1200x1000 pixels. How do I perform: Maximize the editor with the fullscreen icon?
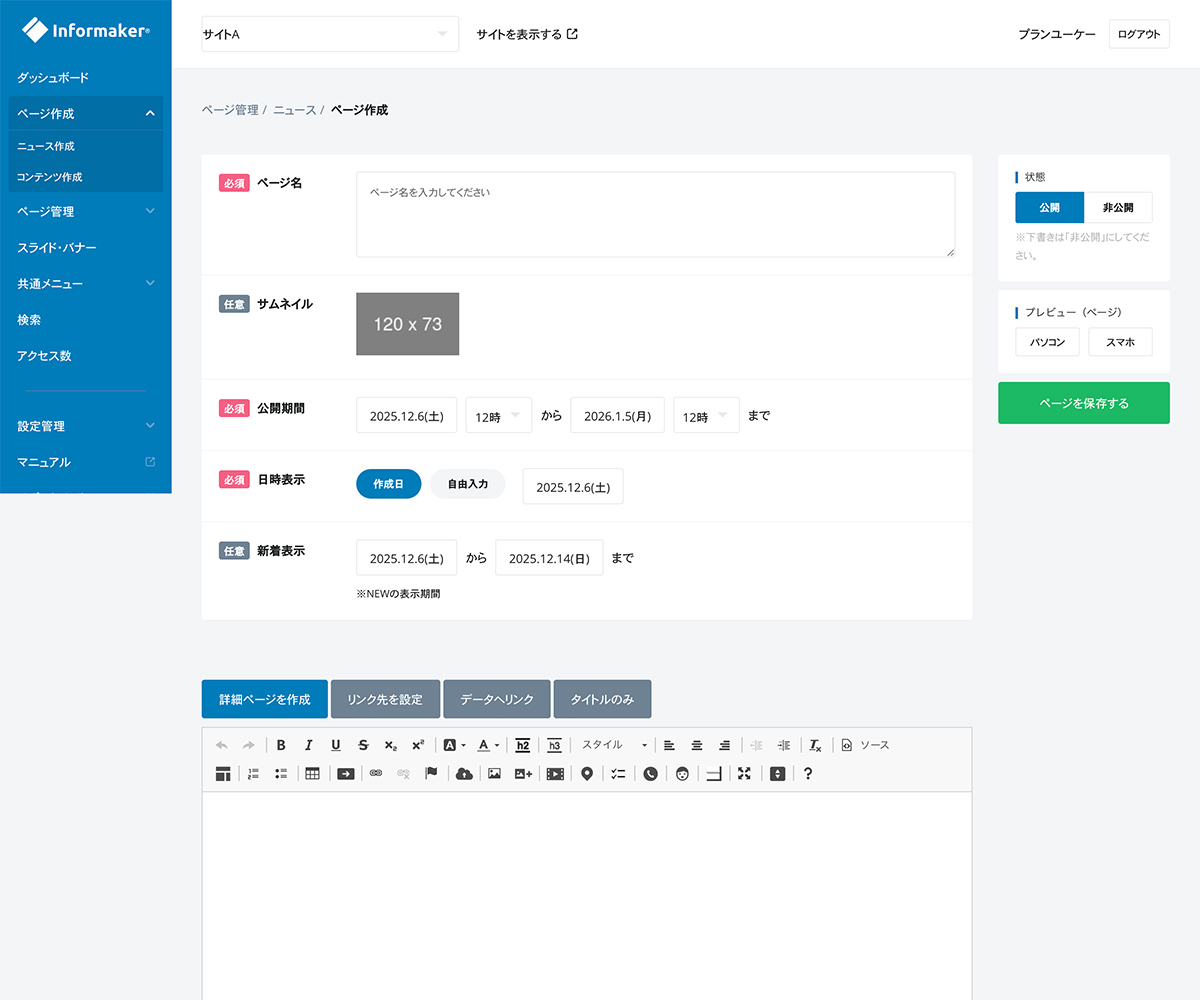744,773
